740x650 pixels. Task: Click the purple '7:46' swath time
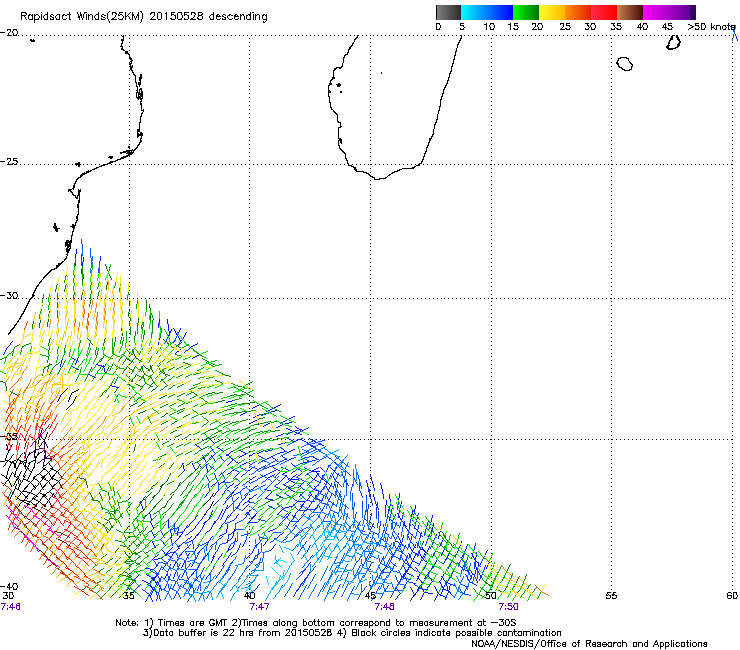point(10,607)
